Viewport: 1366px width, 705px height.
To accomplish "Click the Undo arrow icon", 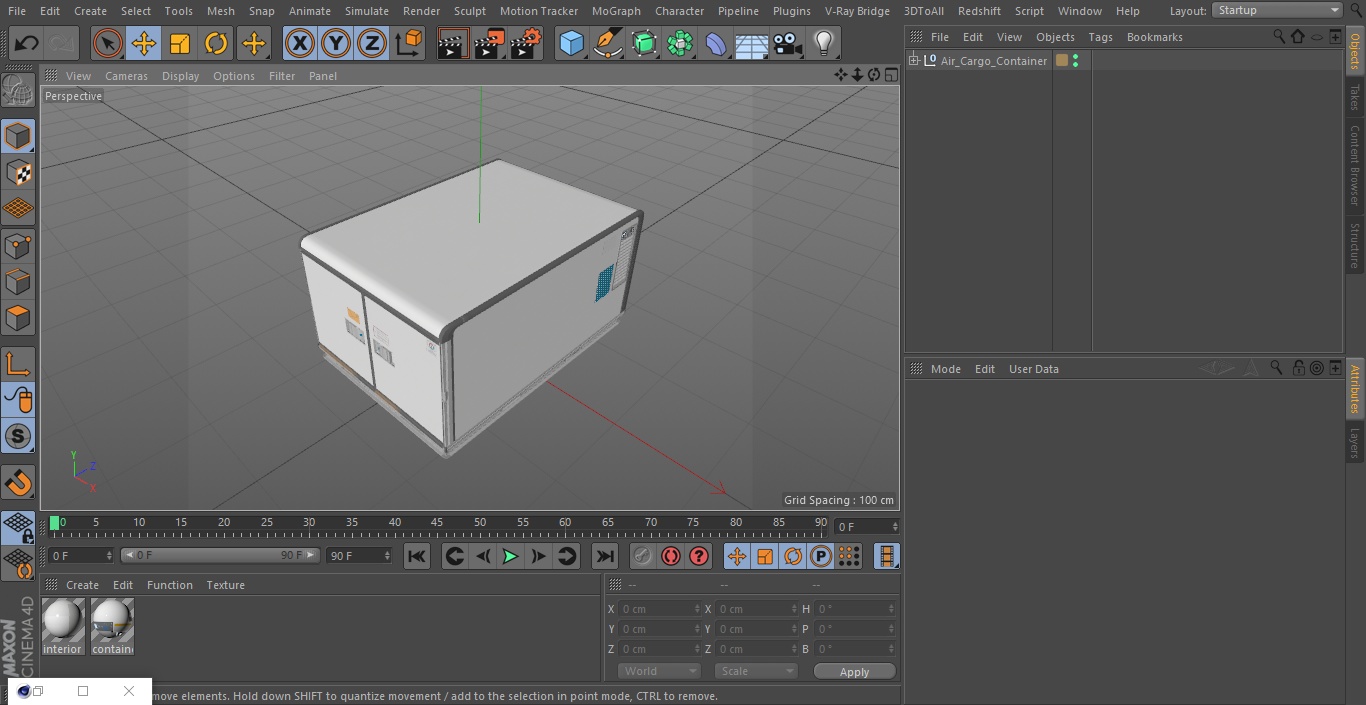I will point(27,43).
